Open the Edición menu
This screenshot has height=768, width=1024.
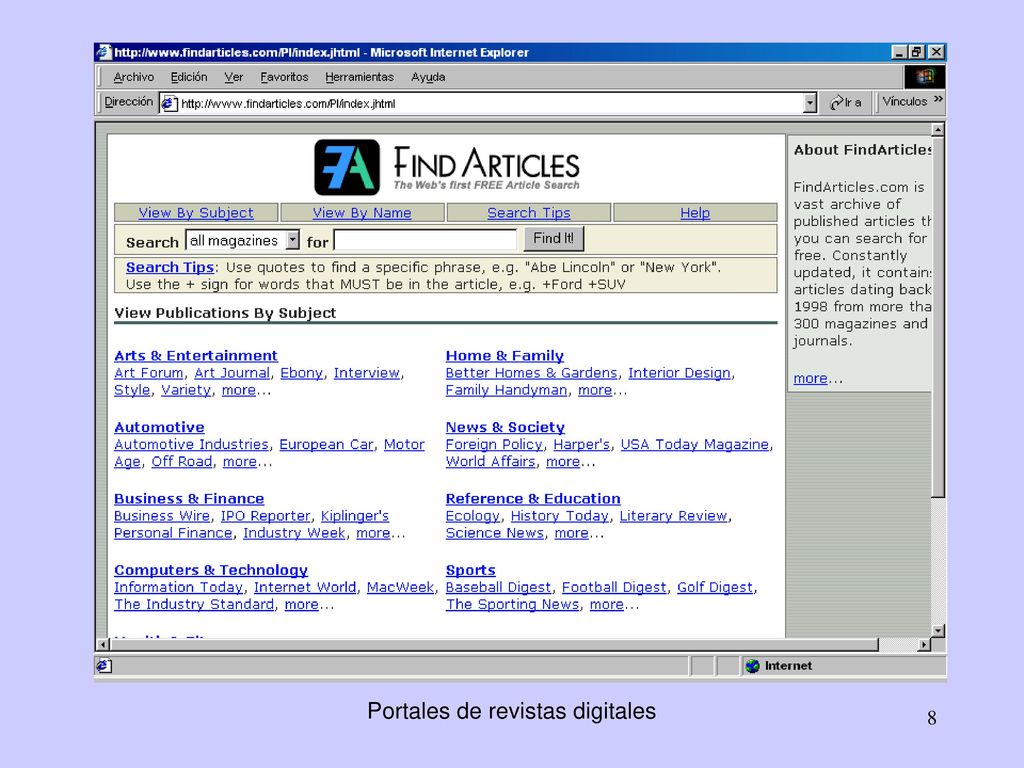tap(189, 77)
